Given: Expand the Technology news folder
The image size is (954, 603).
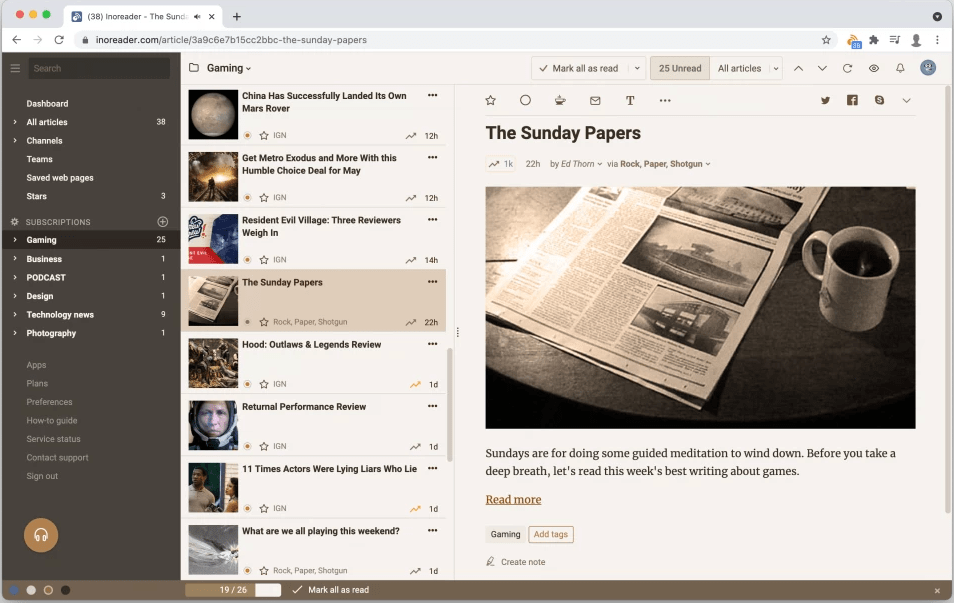Looking at the screenshot, I should click(x=15, y=315).
